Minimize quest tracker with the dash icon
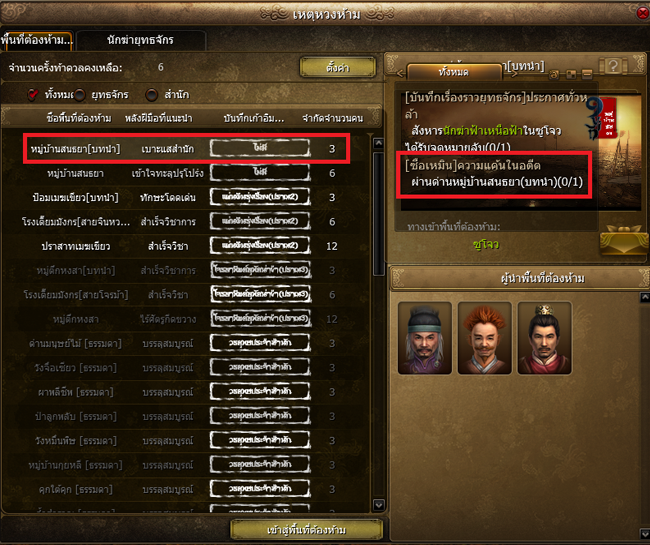The image size is (650, 545). 587,75
